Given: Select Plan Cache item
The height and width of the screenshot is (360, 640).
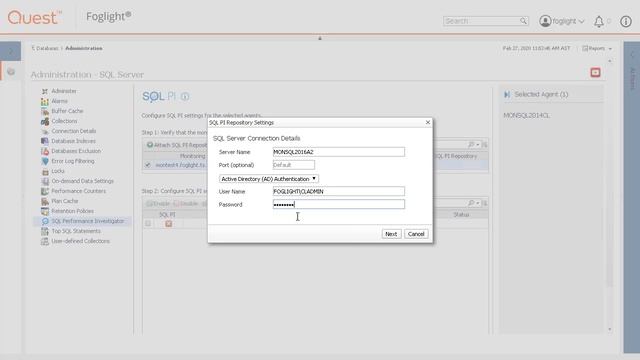Looking at the screenshot, I should (x=64, y=201).
